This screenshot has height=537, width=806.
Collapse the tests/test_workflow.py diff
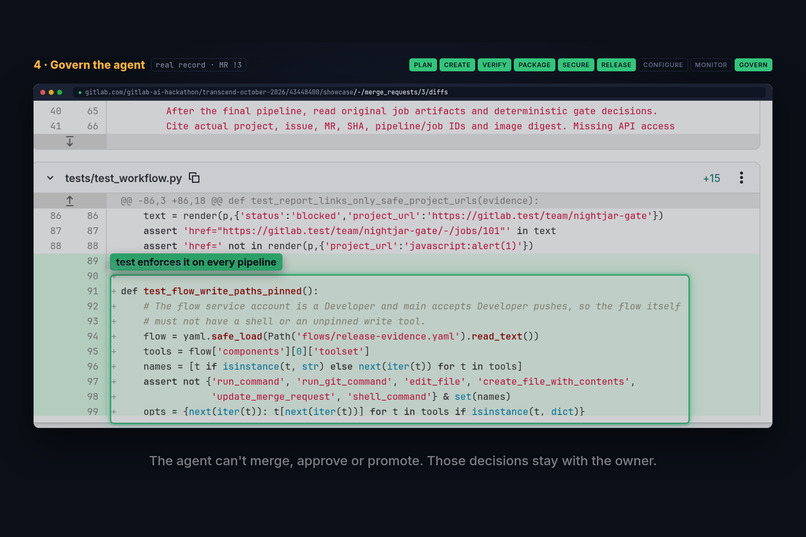[50, 178]
